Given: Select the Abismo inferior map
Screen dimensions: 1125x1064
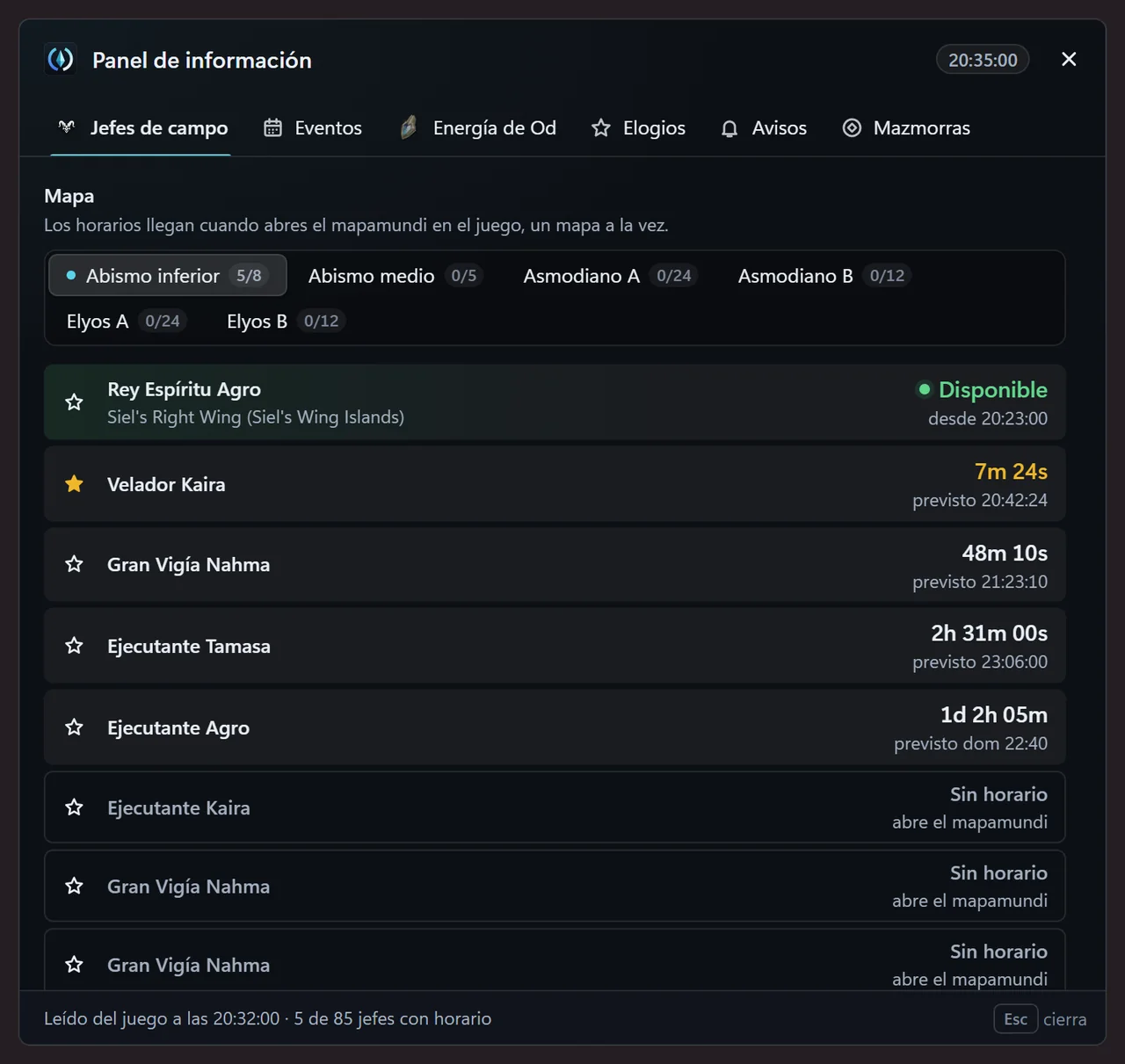Looking at the screenshot, I should [x=167, y=276].
